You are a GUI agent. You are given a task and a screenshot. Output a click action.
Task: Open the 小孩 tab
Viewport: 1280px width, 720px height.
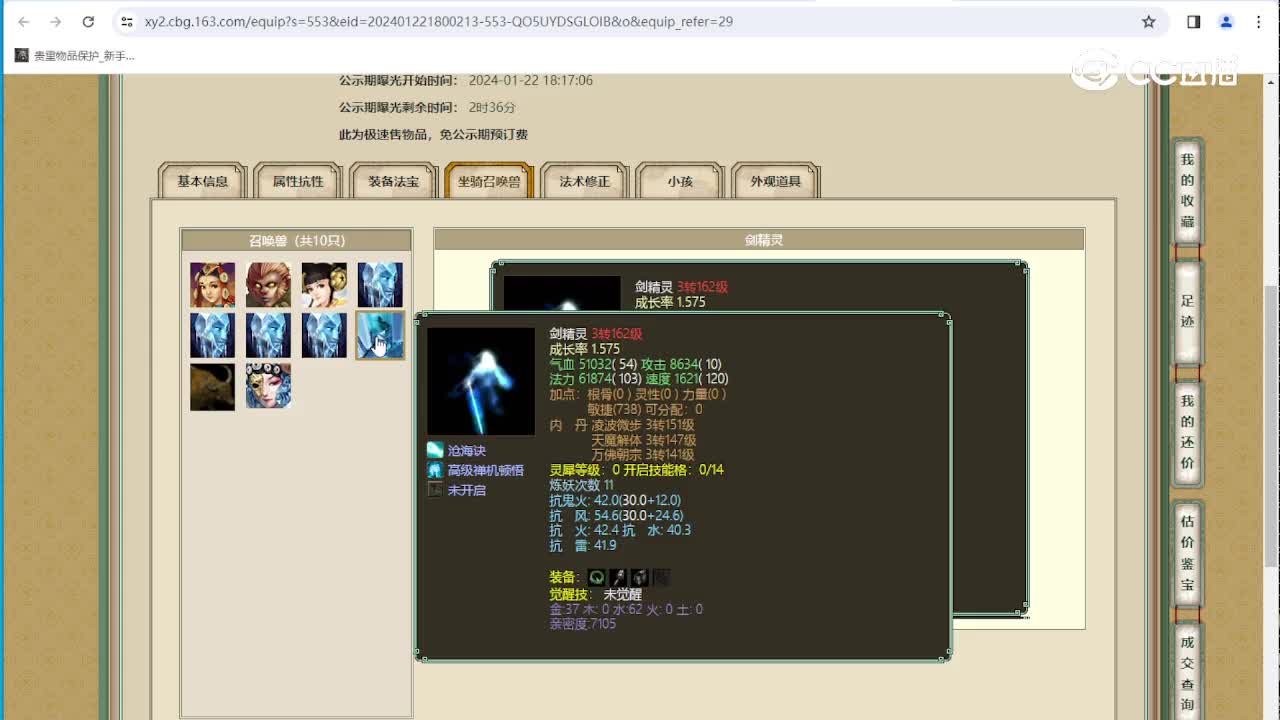coord(680,181)
